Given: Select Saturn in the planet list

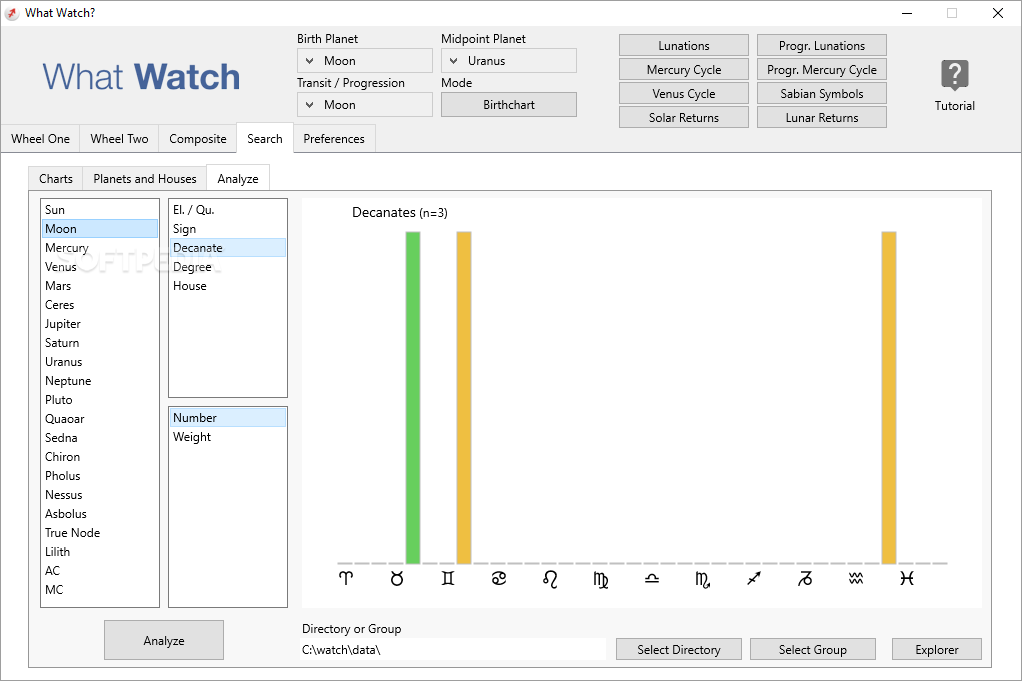Looking at the screenshot, I should click(x=100, y=343).
